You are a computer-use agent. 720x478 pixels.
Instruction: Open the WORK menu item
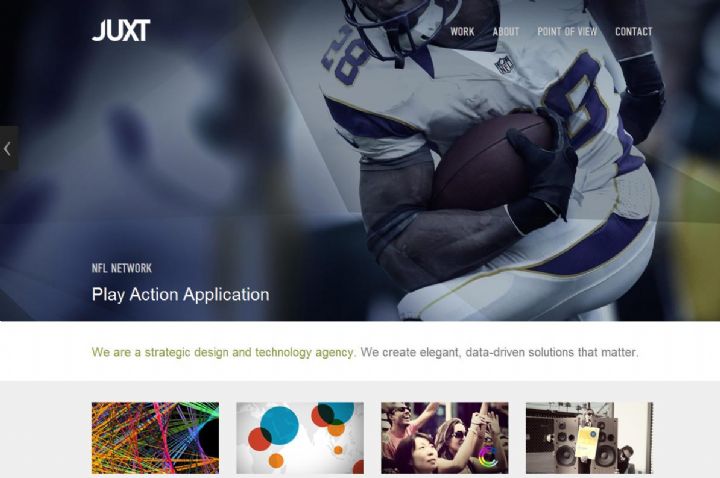pyautogui.click(x=462, y=32)
